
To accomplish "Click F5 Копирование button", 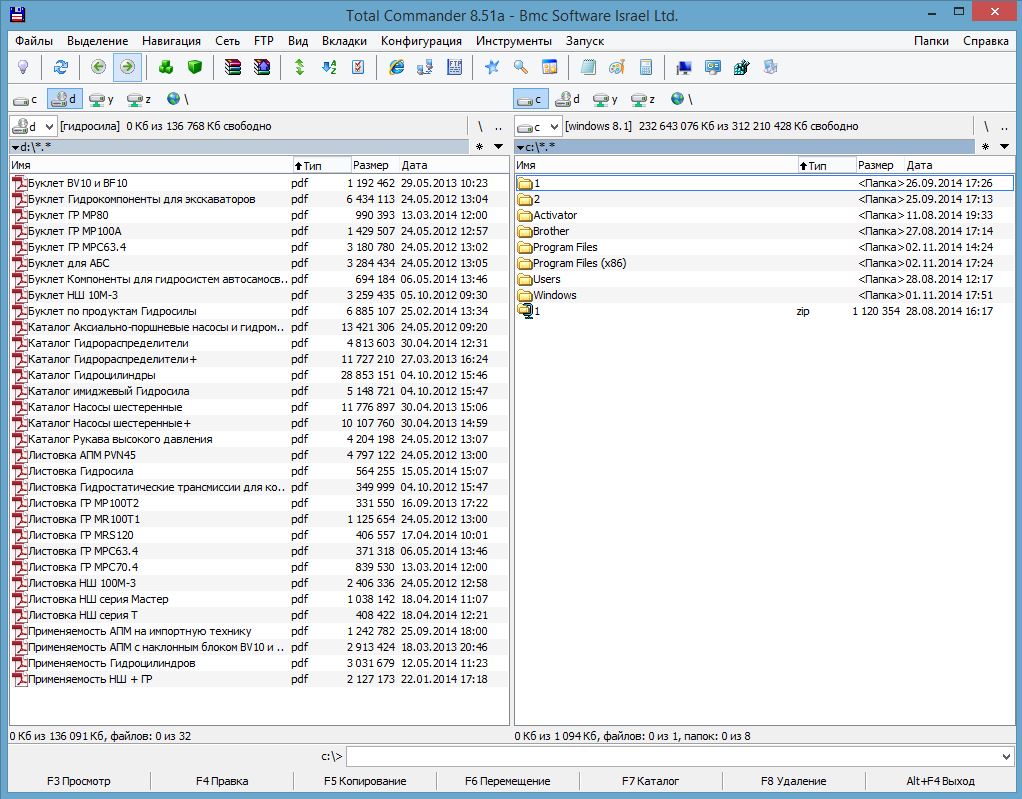I will pyautogui.click(x=365, y=781).
